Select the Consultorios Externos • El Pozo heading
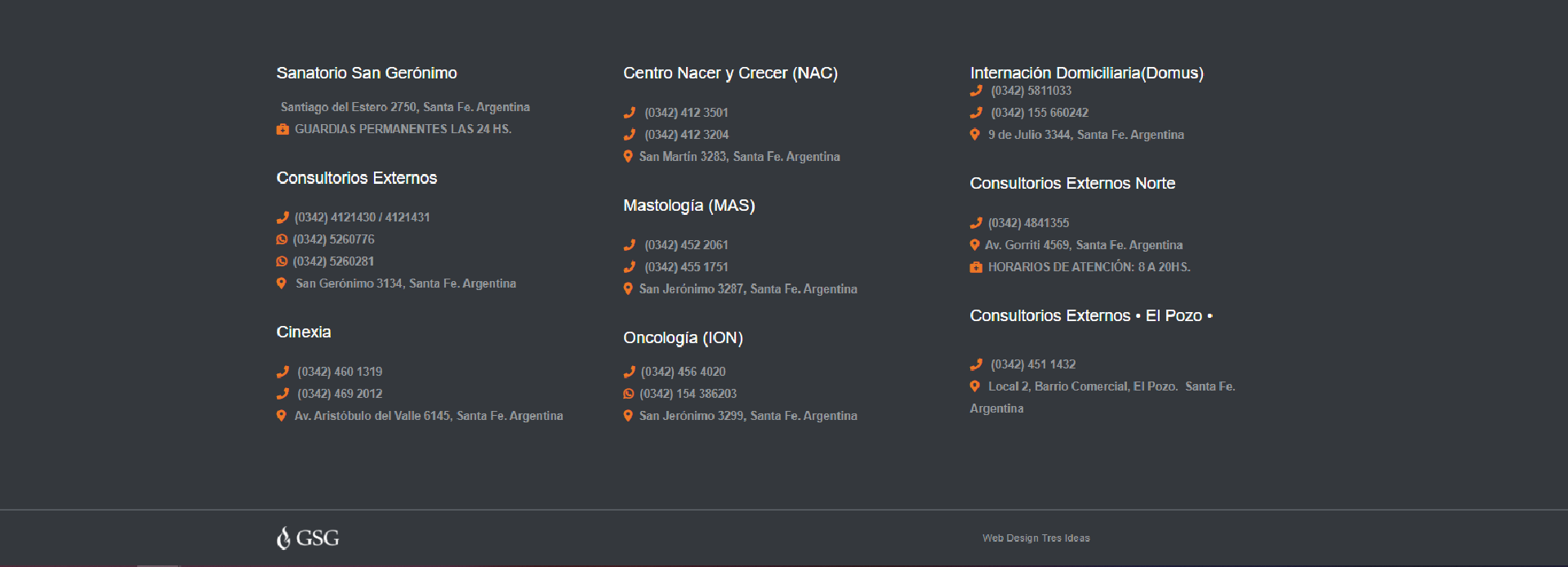Image resolution: width=1568 pixels, height=567 pixels. click(x=1091, y=316)
